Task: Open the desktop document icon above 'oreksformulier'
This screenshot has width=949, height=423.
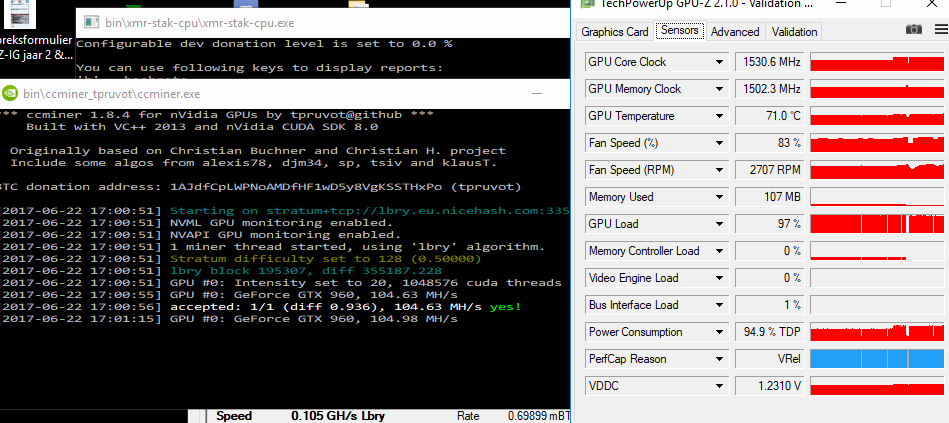Action: pos(19,15)
